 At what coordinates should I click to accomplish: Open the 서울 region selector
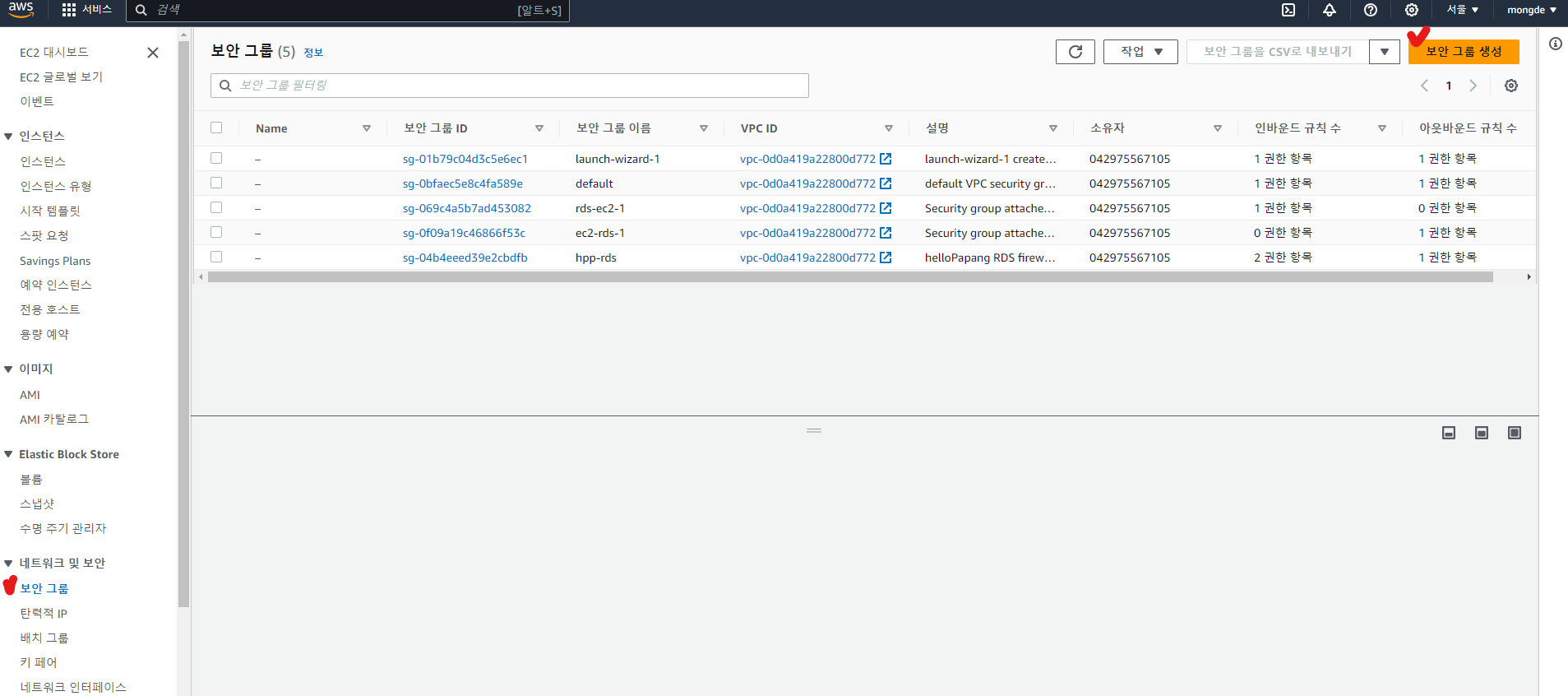click(1463, 10)
